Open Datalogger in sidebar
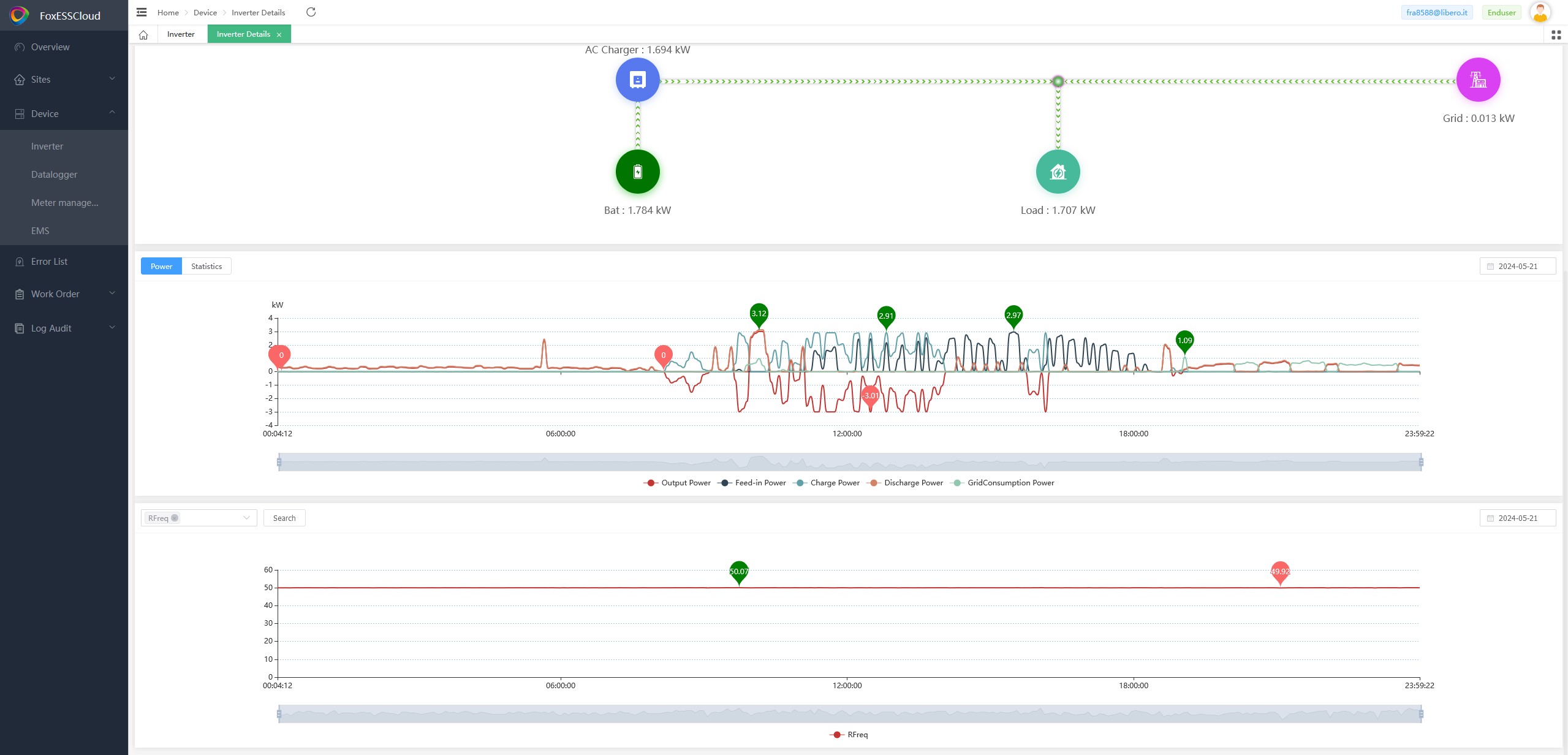This screenshot has width=1568, height=755. pos(54,175)
